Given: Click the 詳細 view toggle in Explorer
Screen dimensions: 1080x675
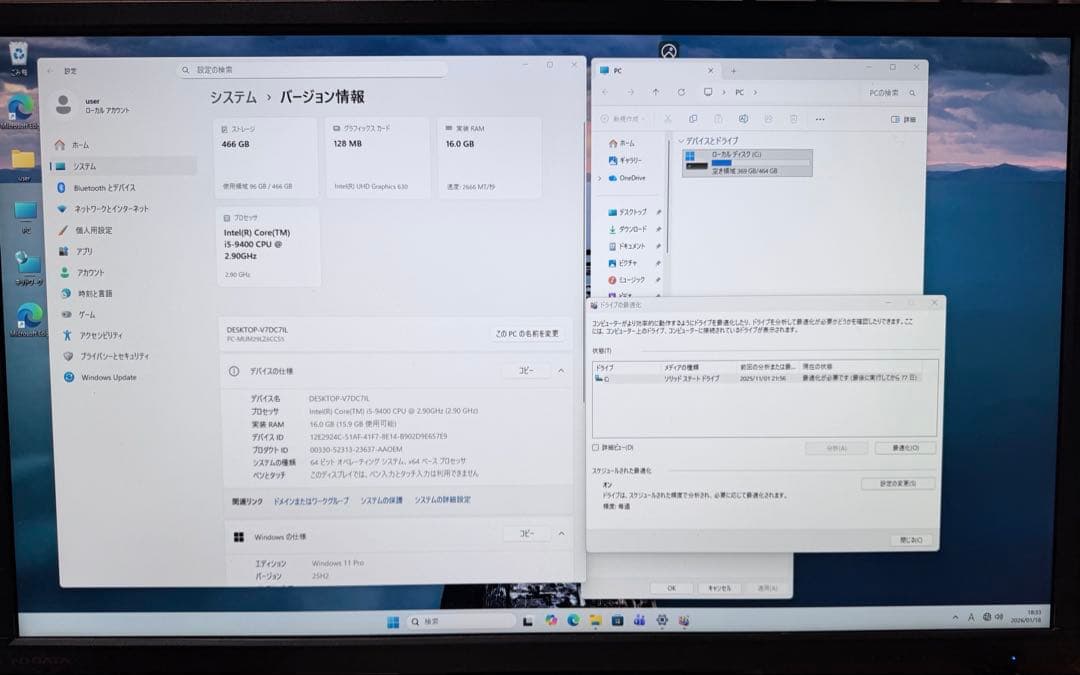Looking at the screenshot, I should click(900, 119).
